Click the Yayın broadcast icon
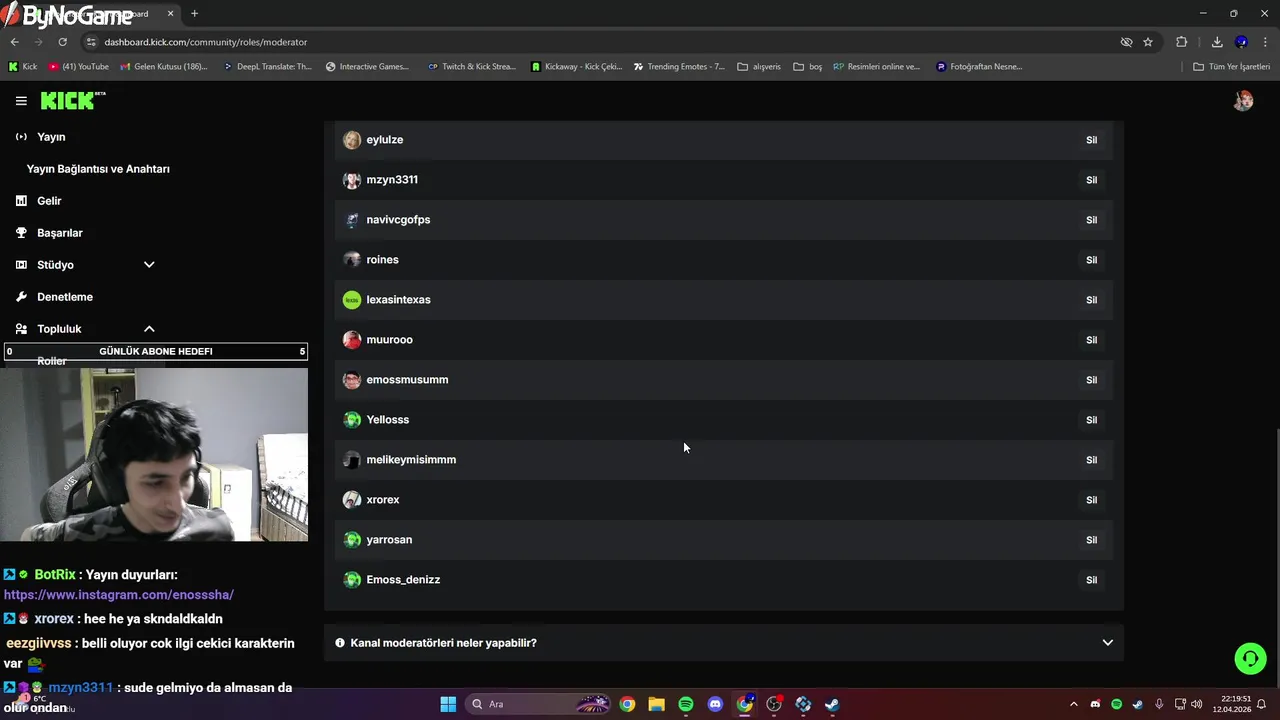The width and height of the screenshot is (1280, 720). 21,137
